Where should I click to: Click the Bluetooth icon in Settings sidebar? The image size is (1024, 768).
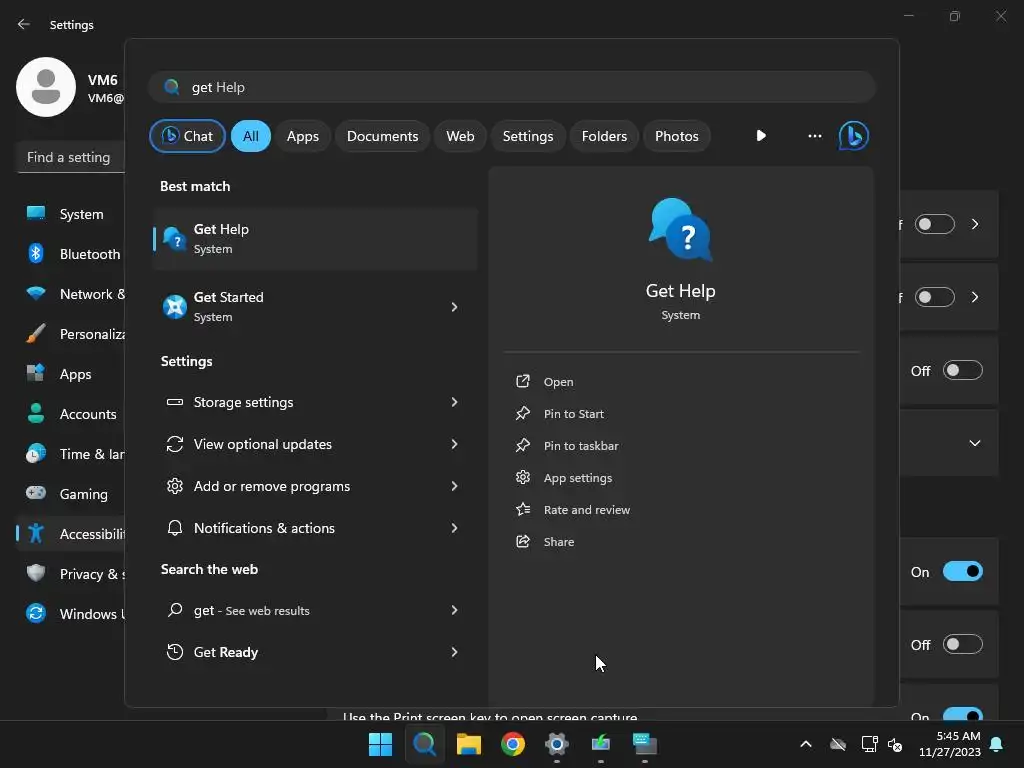click(36, 253)
